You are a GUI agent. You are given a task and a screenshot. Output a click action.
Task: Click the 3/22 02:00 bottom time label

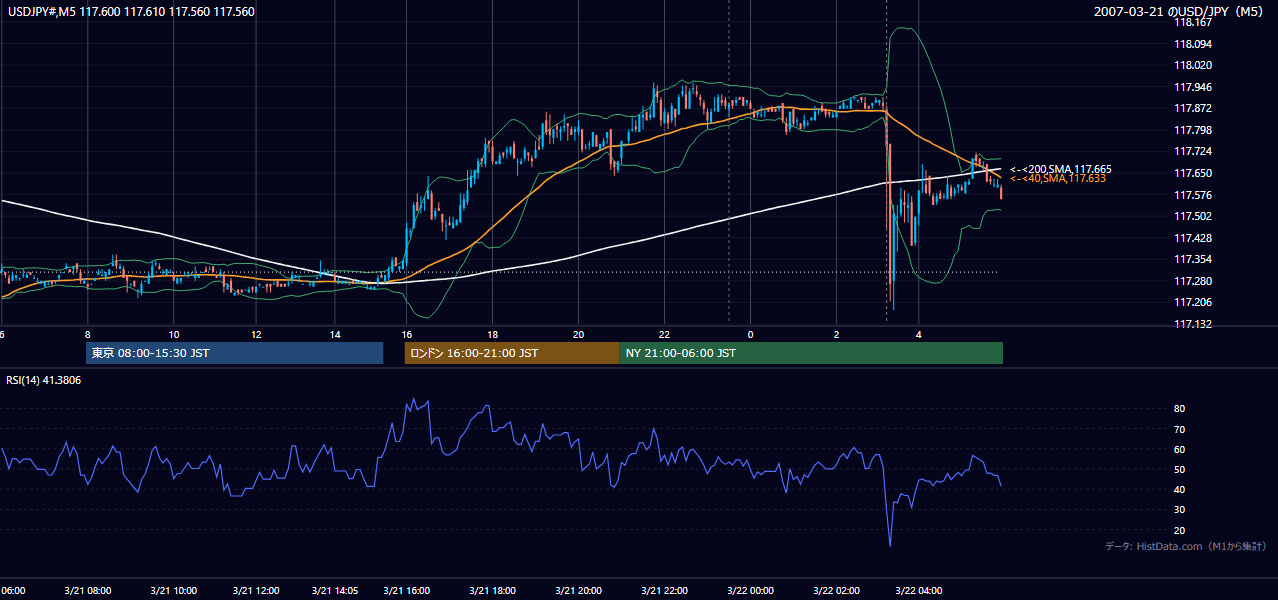point(836,591)
